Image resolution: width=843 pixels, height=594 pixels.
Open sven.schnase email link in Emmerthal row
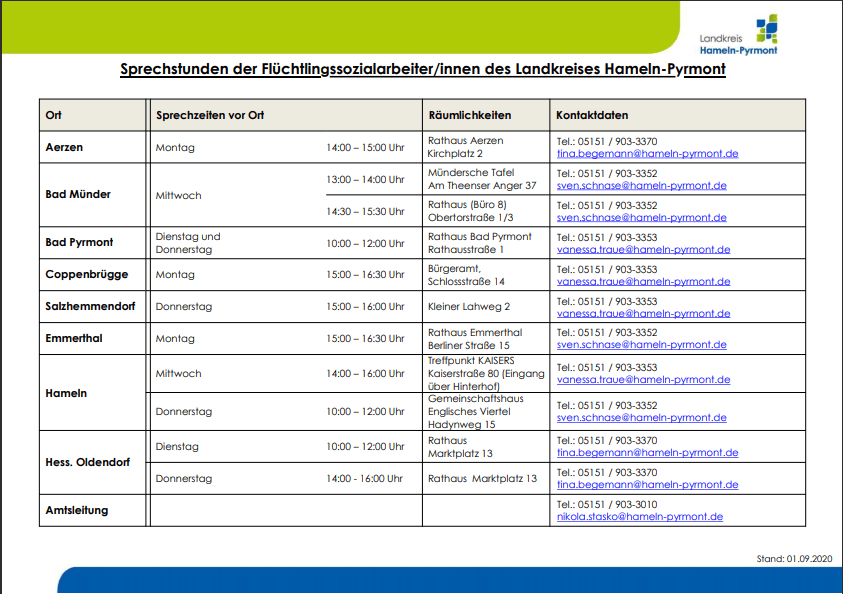click(641, 345)
